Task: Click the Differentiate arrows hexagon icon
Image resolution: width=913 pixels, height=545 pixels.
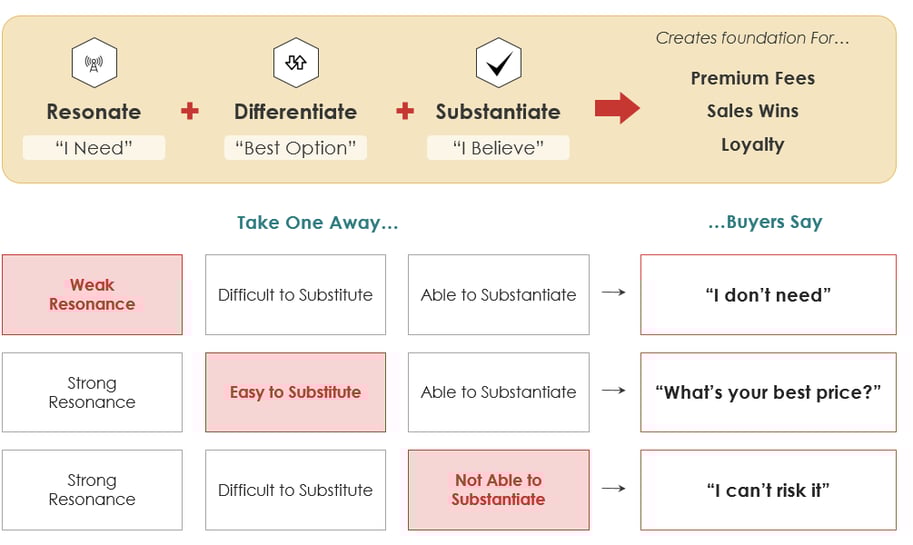Action: 296,64
